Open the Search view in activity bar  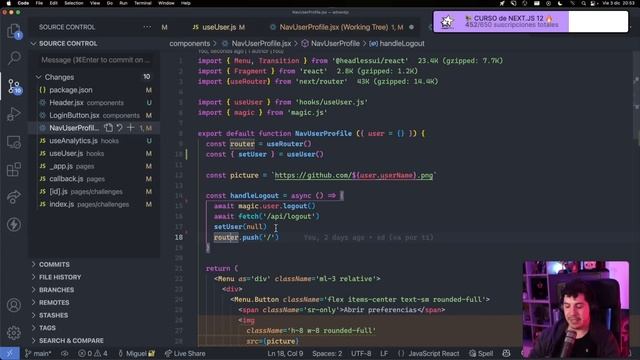[14, 58]
